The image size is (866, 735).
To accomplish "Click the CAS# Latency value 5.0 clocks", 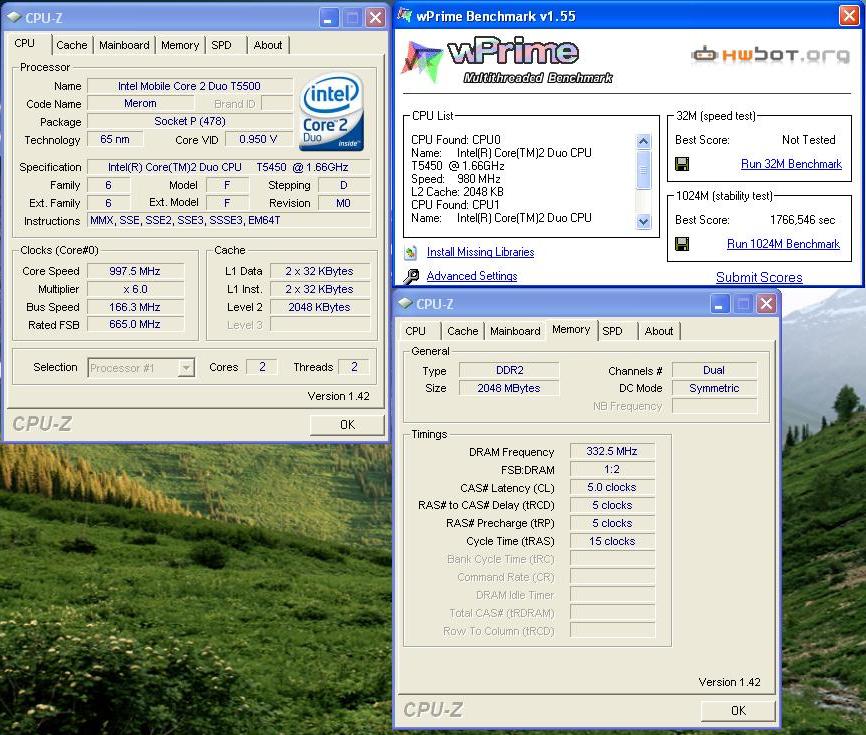I will pos(612,487).
